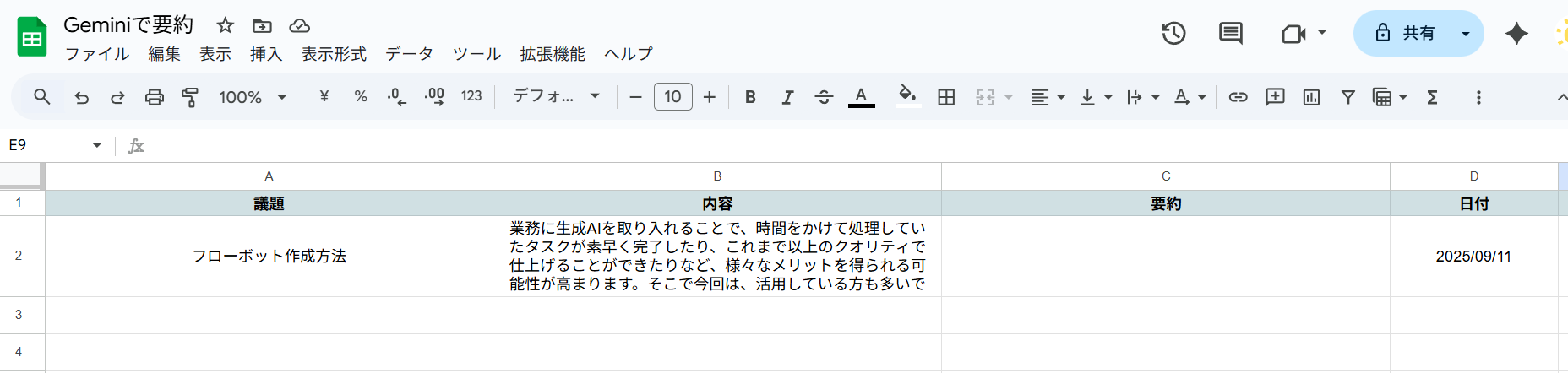The width and height of the screenshot is (1568, 373).
Task: Open version history clock icon
Action: (1173, 34)
